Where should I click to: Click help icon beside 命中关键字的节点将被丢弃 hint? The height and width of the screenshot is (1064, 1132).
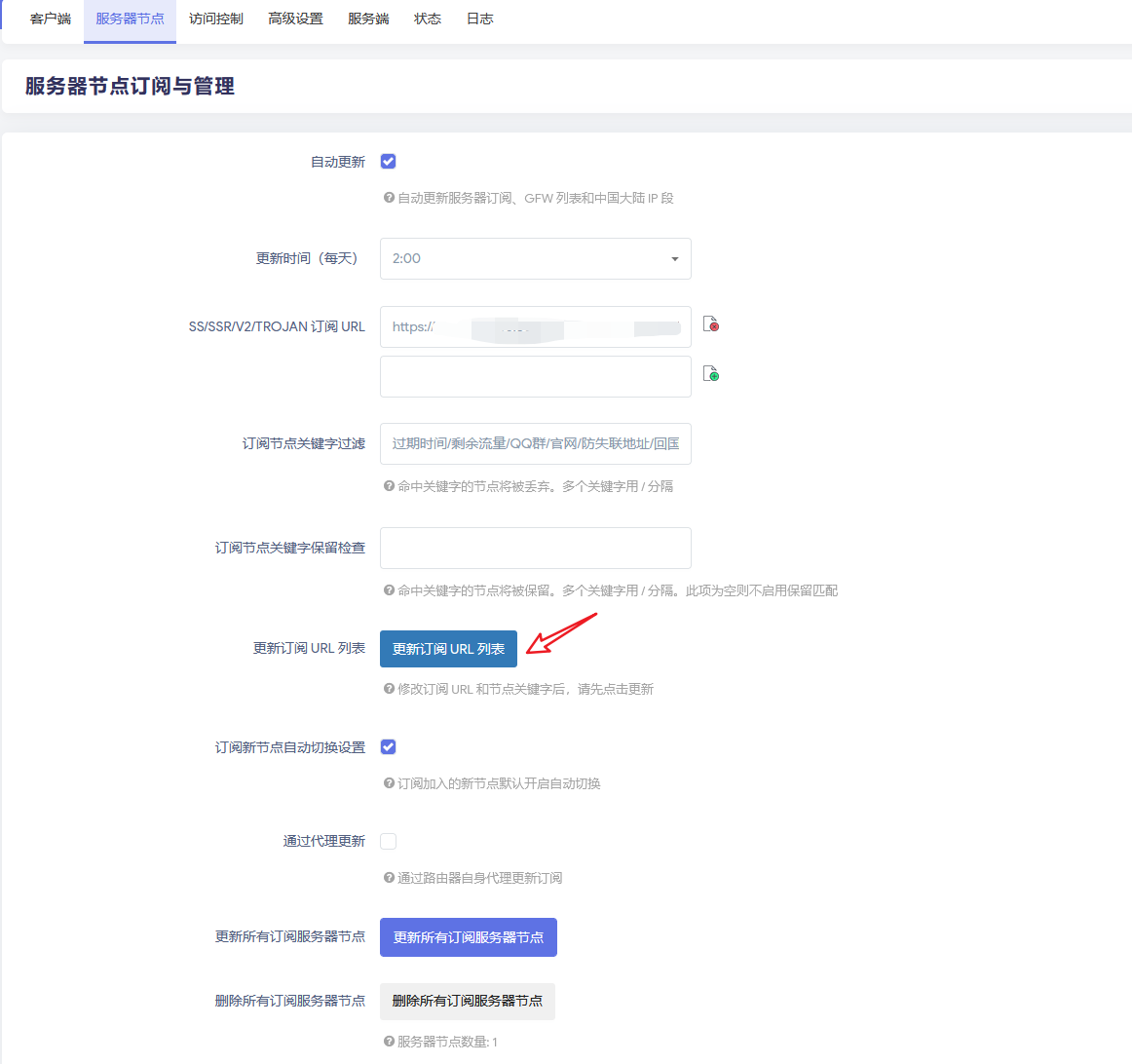tap(389, 486)
